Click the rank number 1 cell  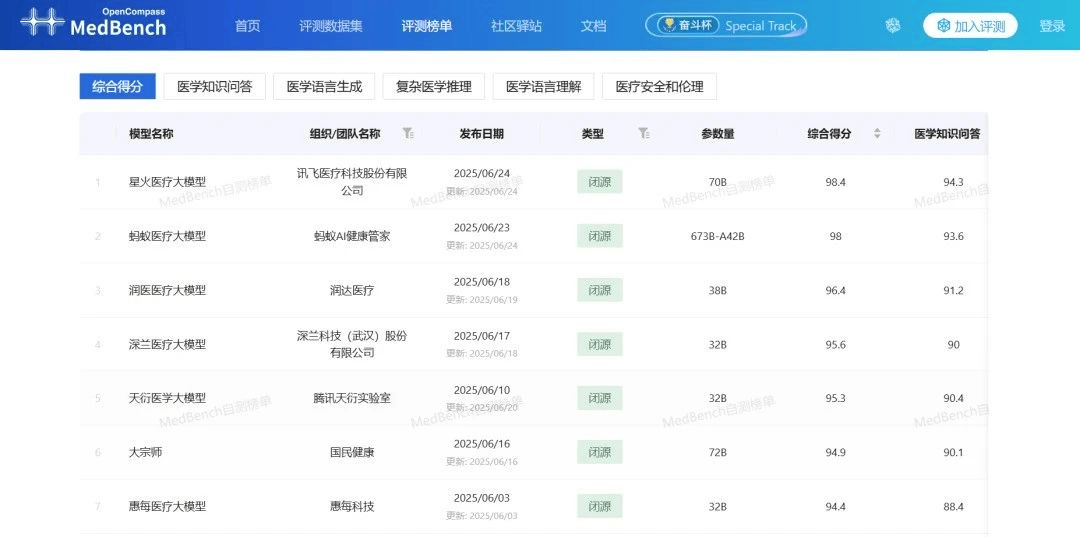[x=98, y=182]
